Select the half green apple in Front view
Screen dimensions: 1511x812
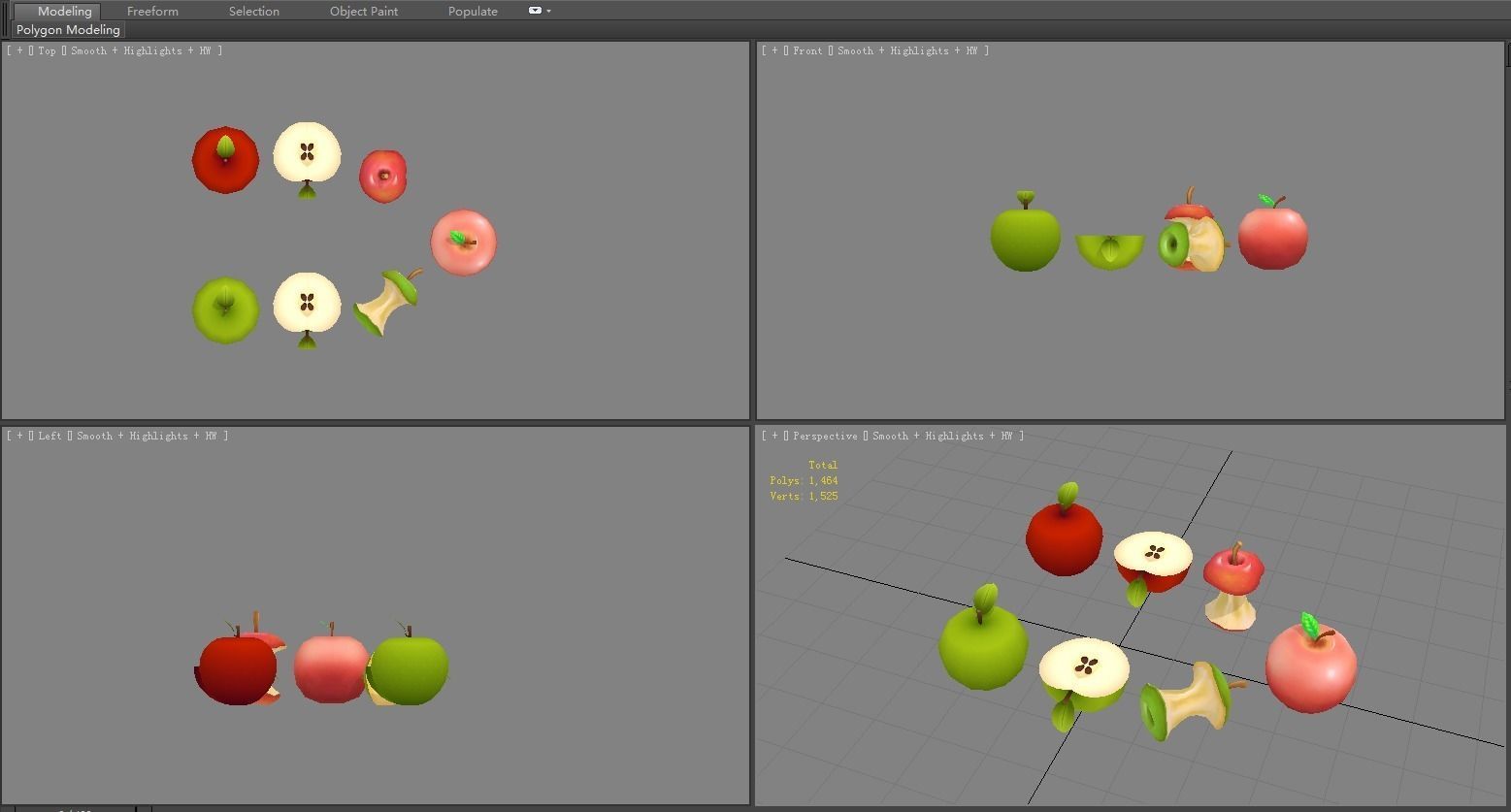(1110, 251)
